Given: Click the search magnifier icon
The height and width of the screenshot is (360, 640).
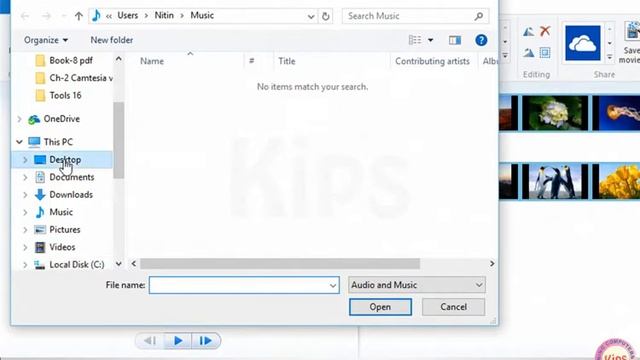Looking at the screenshot, I should coord(479,16).
